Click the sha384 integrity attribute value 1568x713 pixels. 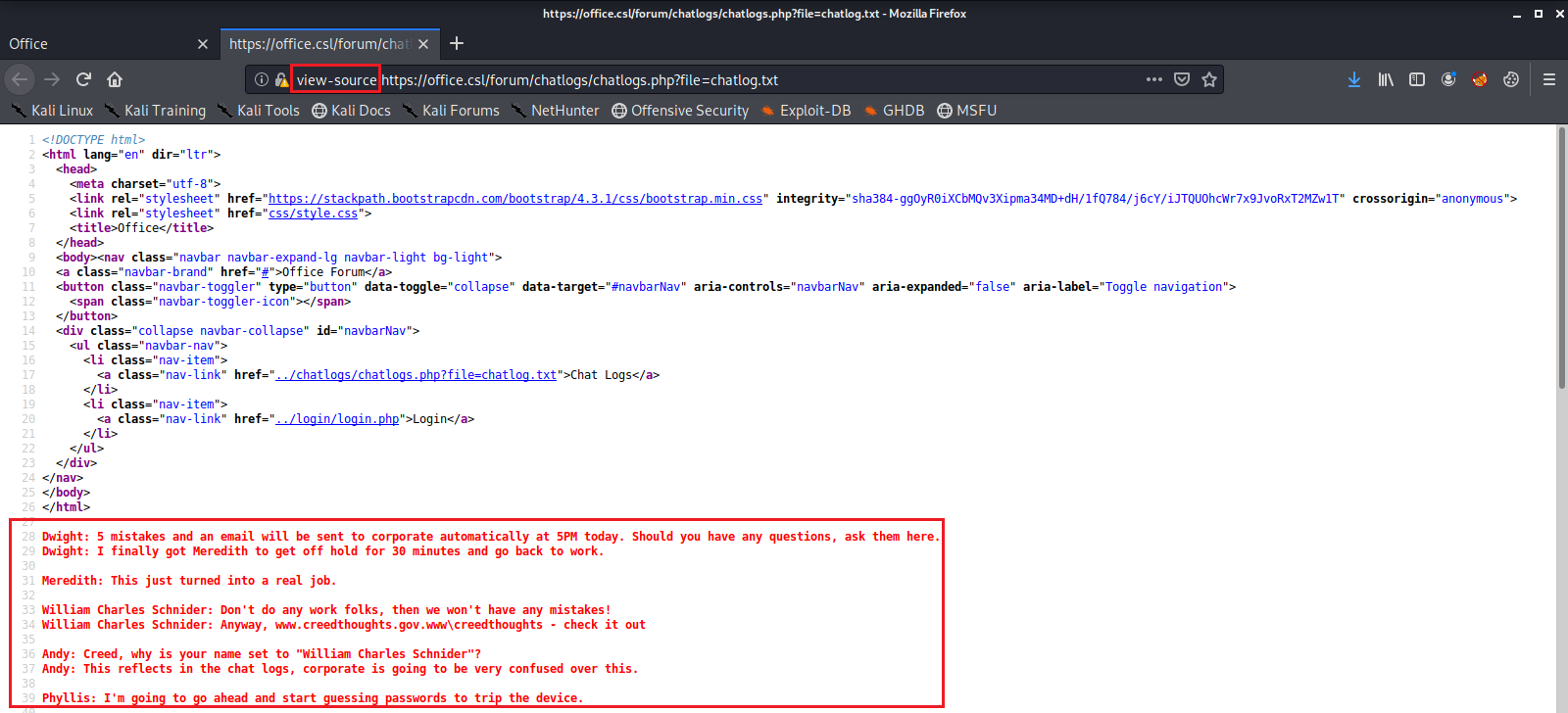pos(1098,199)
